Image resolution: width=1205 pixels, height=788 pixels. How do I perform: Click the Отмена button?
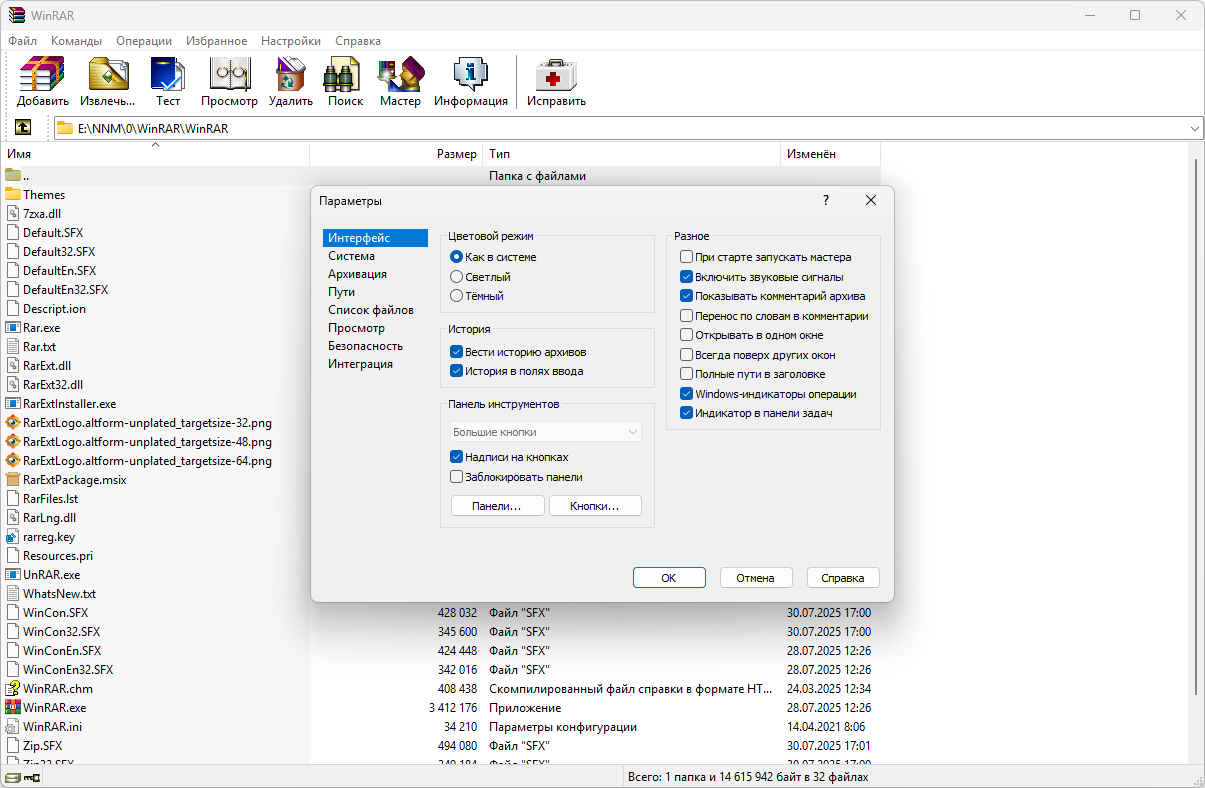pyautogui.click(x=755, y=578)
